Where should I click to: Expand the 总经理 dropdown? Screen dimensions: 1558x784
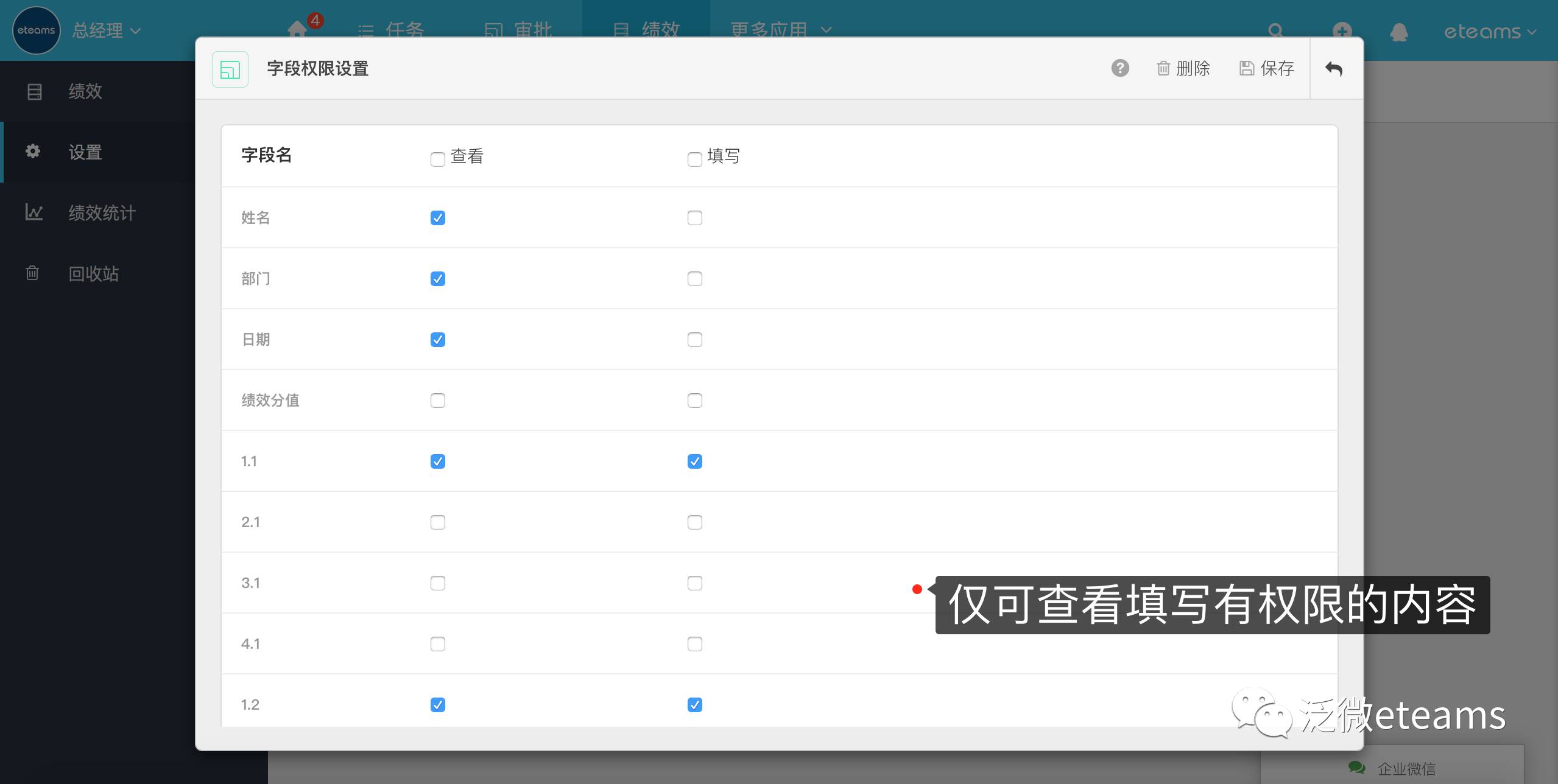click(x=107, y=30)
